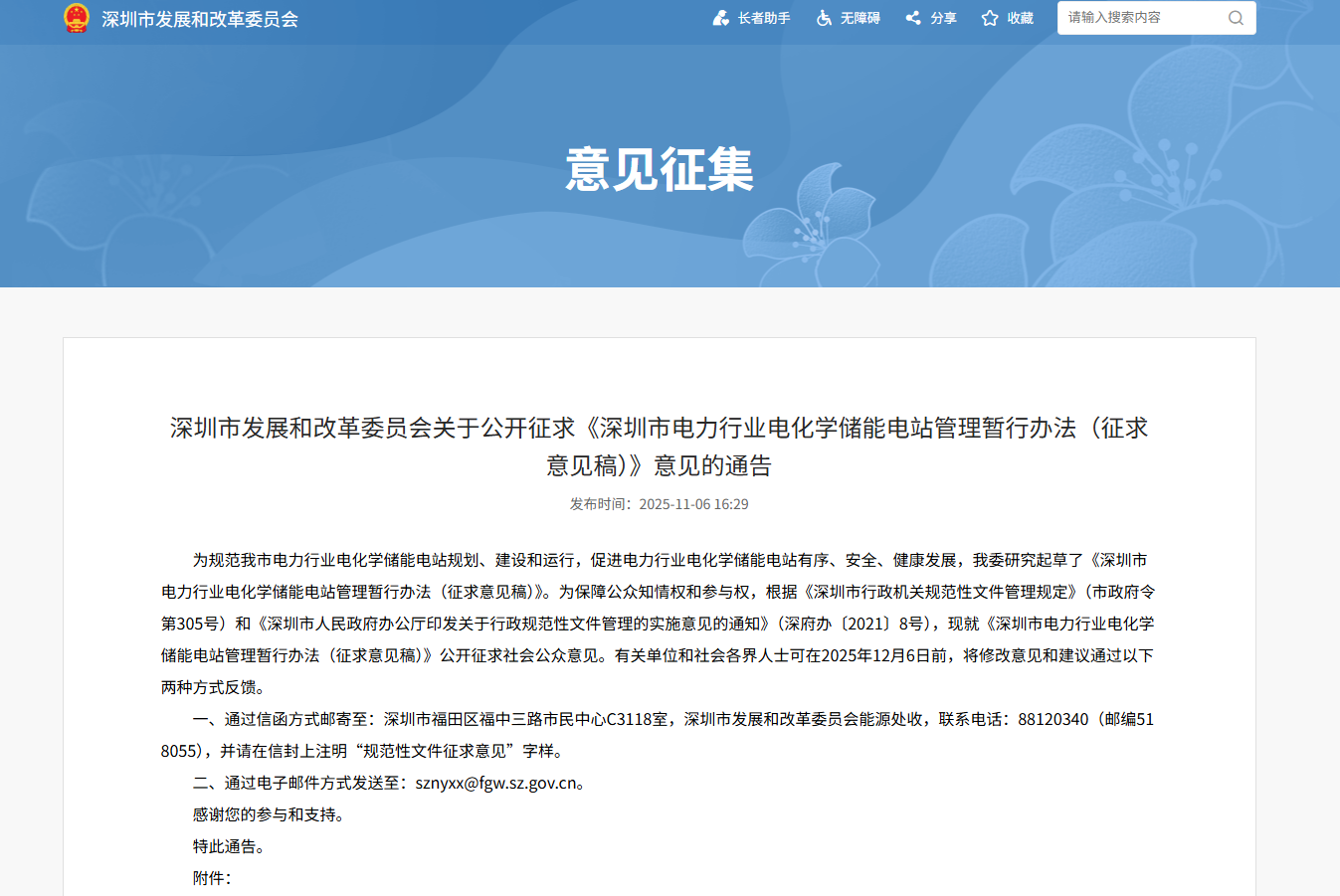Click the national emblem logo
Screen dimensions: 1340x896
coord(77,18)
